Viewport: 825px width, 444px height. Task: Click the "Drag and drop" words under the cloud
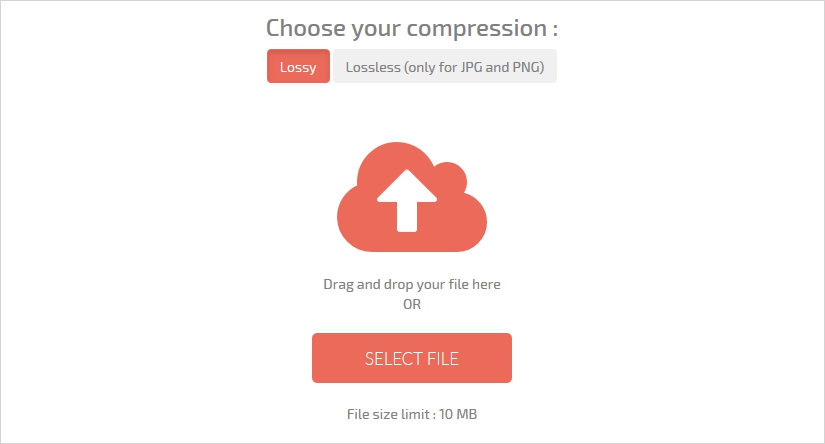coord(365,284)
